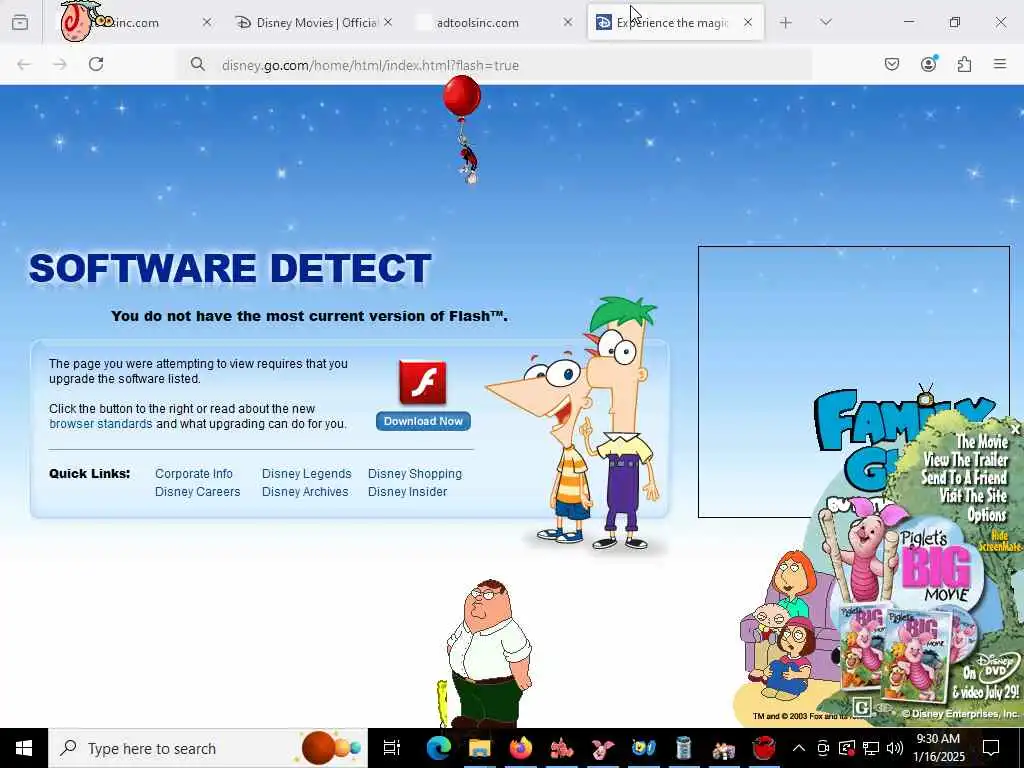1024x768 pixels.
Task: Choose Hide ScreenMate in the menu
Action: (x=1000, y=541)
